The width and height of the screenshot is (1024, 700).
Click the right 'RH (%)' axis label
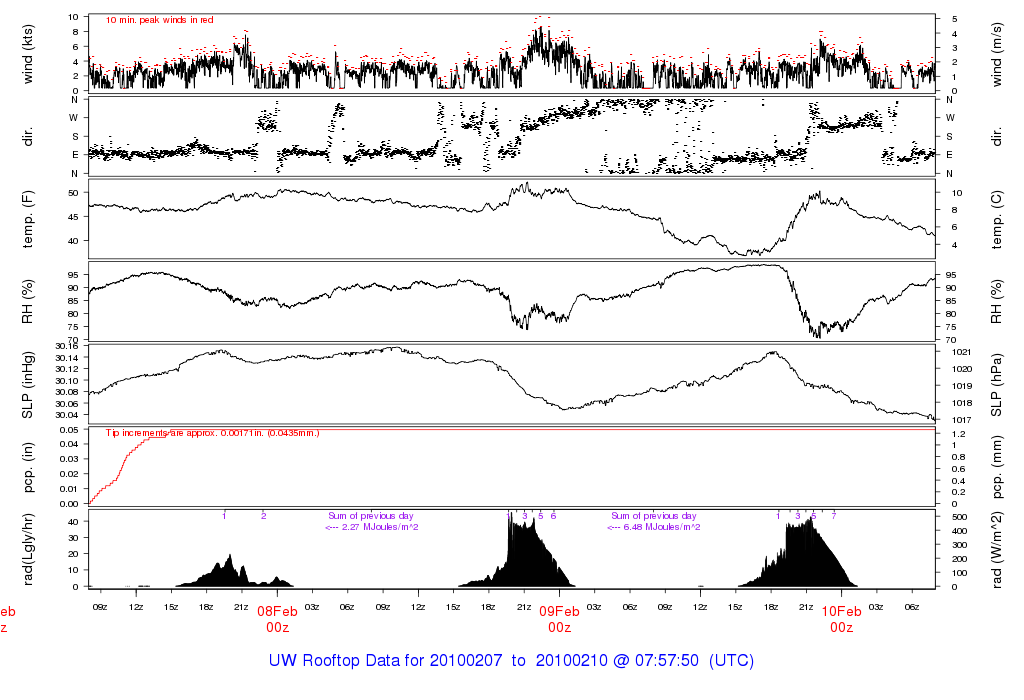point(996,302)
